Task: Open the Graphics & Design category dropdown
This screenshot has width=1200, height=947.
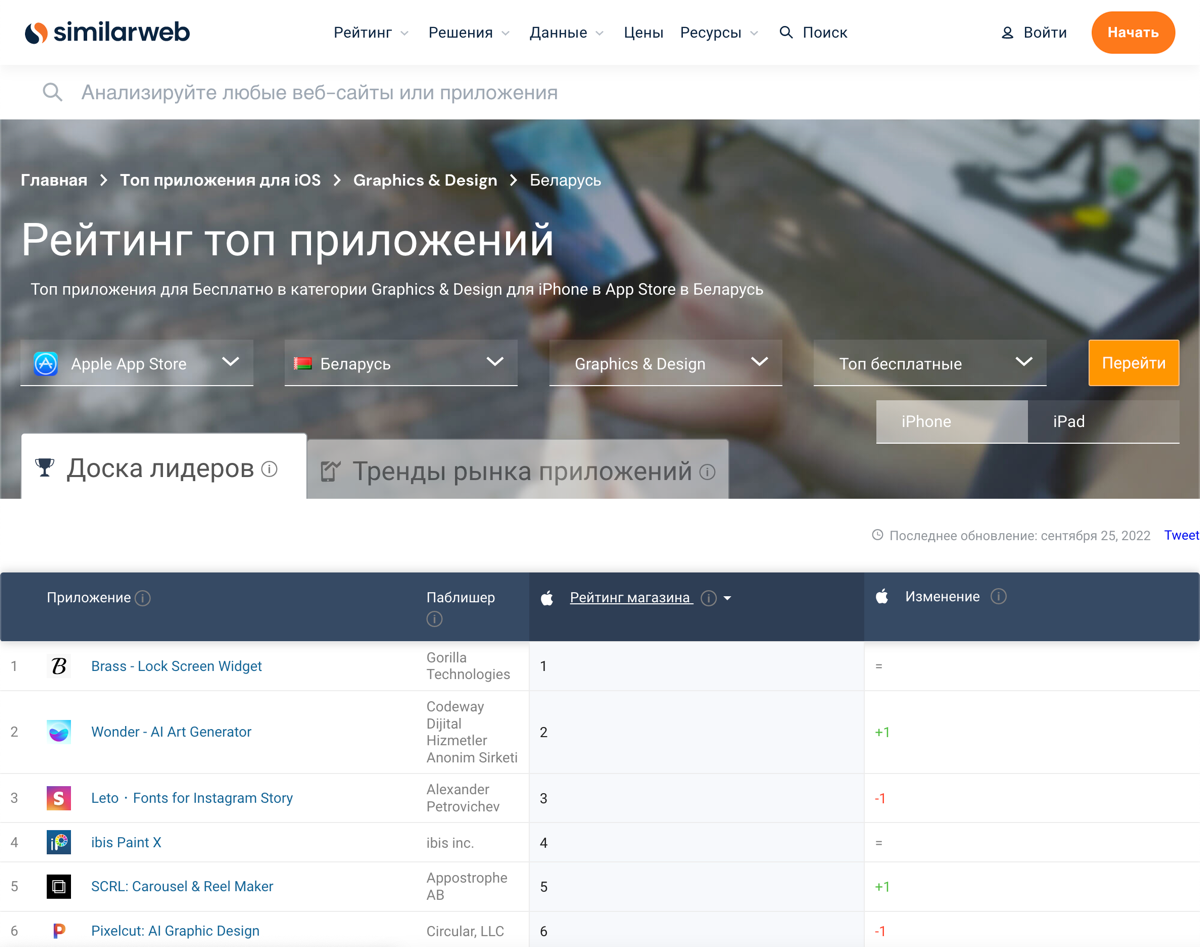Action: (x=665, y=363)
